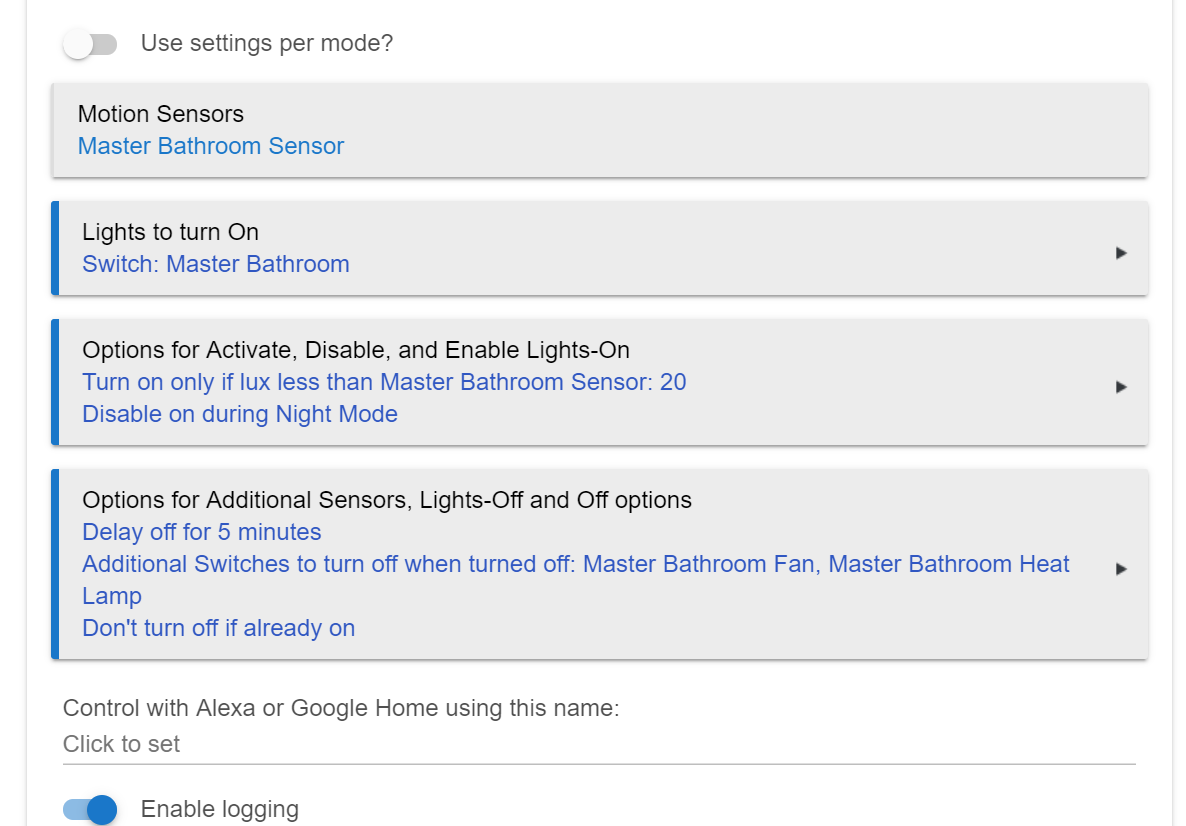Click Options for Additional Sensors heading

pyautogui.click(x=387, y=499)
